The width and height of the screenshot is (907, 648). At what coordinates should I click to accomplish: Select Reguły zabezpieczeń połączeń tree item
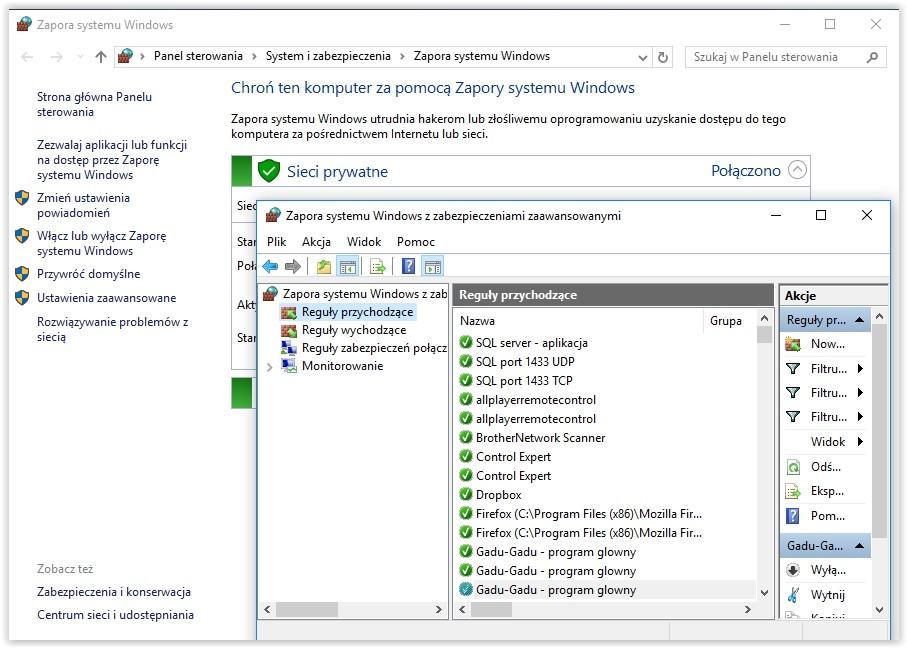[x=374, y=348]
